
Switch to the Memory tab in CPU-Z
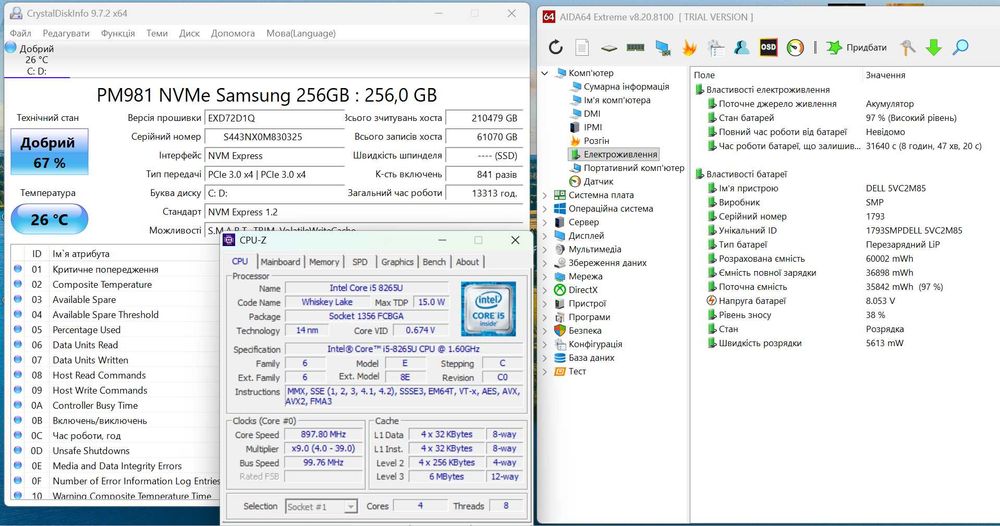324,262
